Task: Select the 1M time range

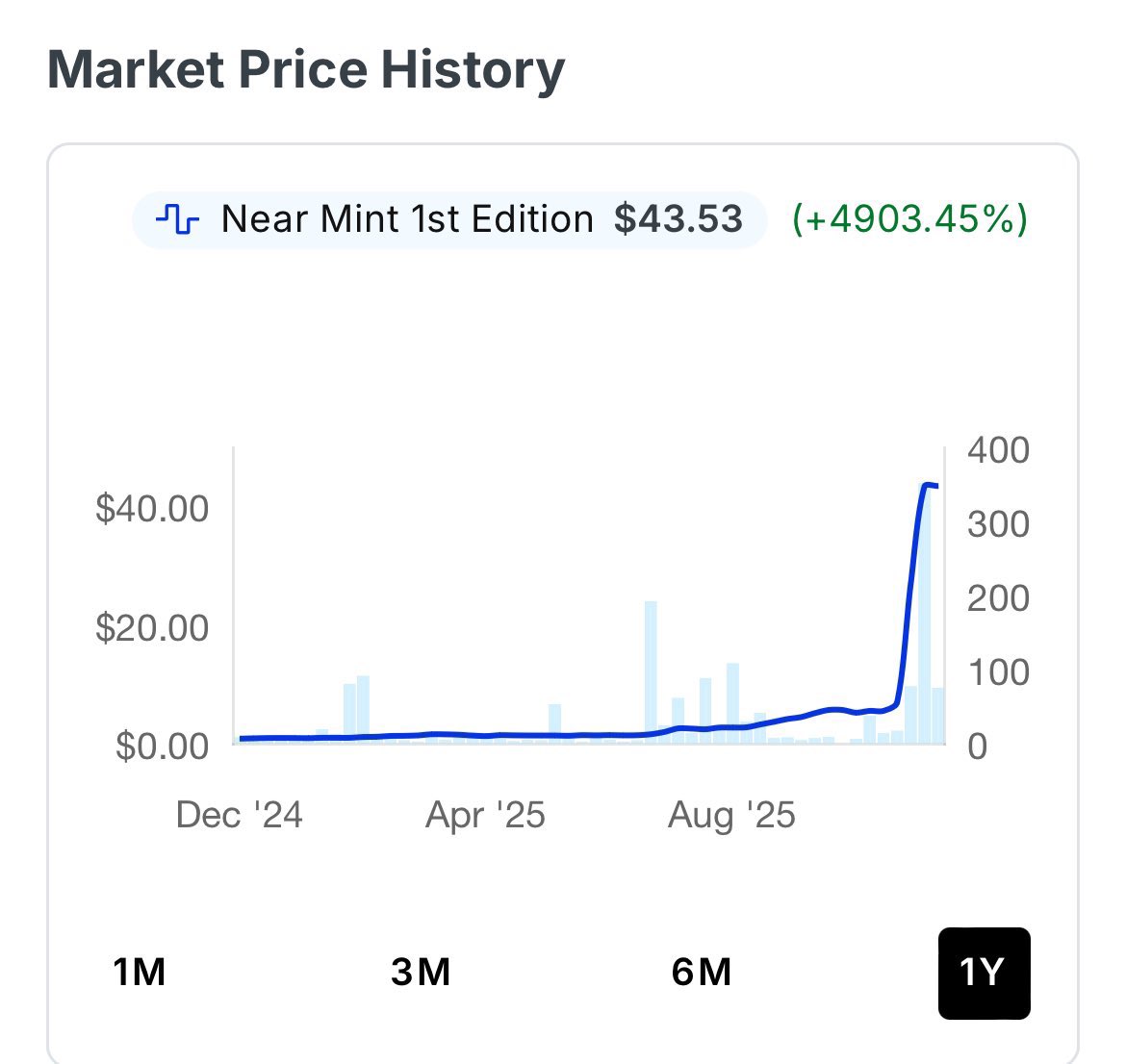Action: [x=140, y=973]
